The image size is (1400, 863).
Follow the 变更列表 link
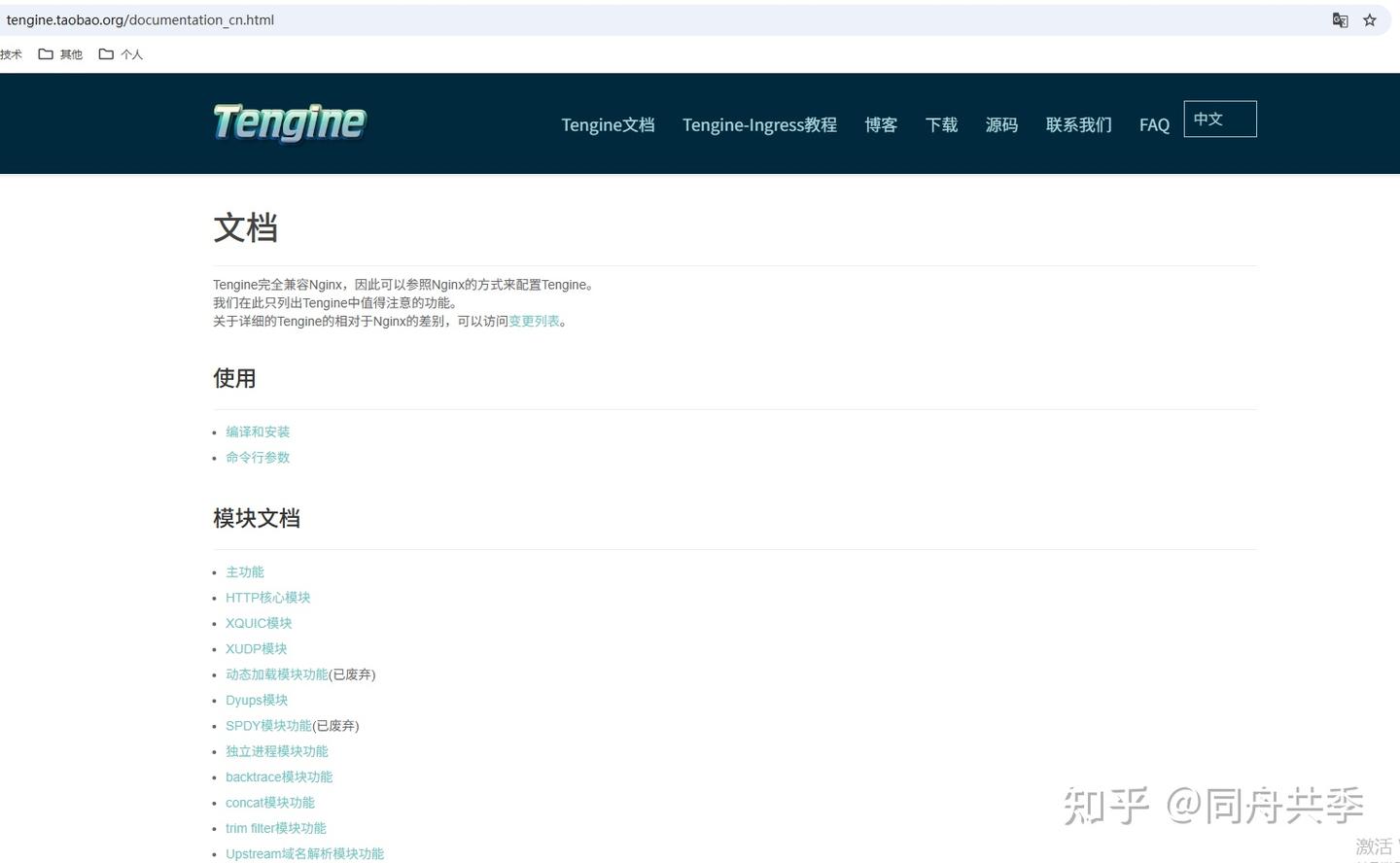[534, 322]
